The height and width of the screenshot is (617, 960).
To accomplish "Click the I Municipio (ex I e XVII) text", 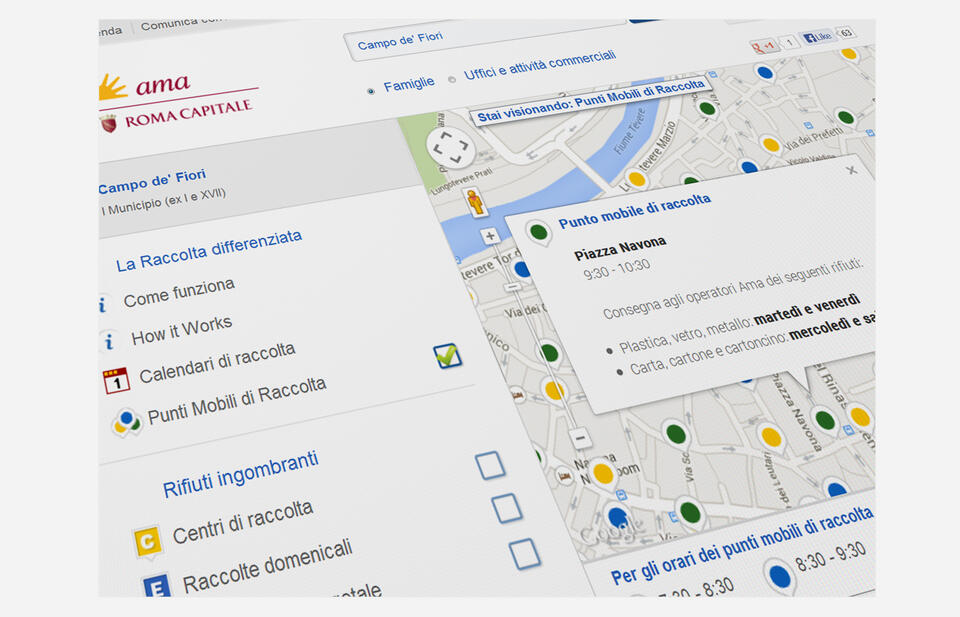I will pos(163,202).
